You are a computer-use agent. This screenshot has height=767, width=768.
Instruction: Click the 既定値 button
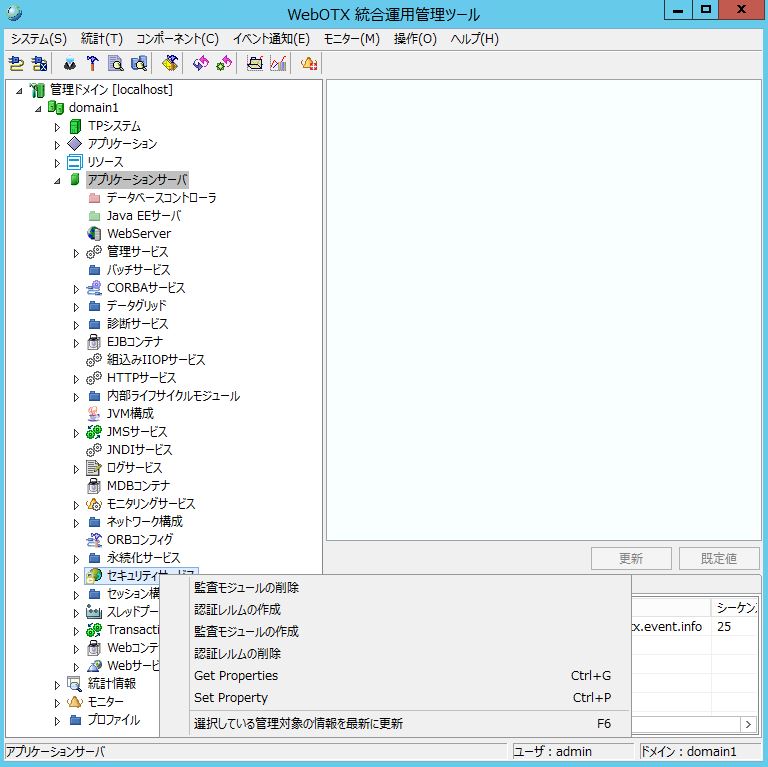718,559
